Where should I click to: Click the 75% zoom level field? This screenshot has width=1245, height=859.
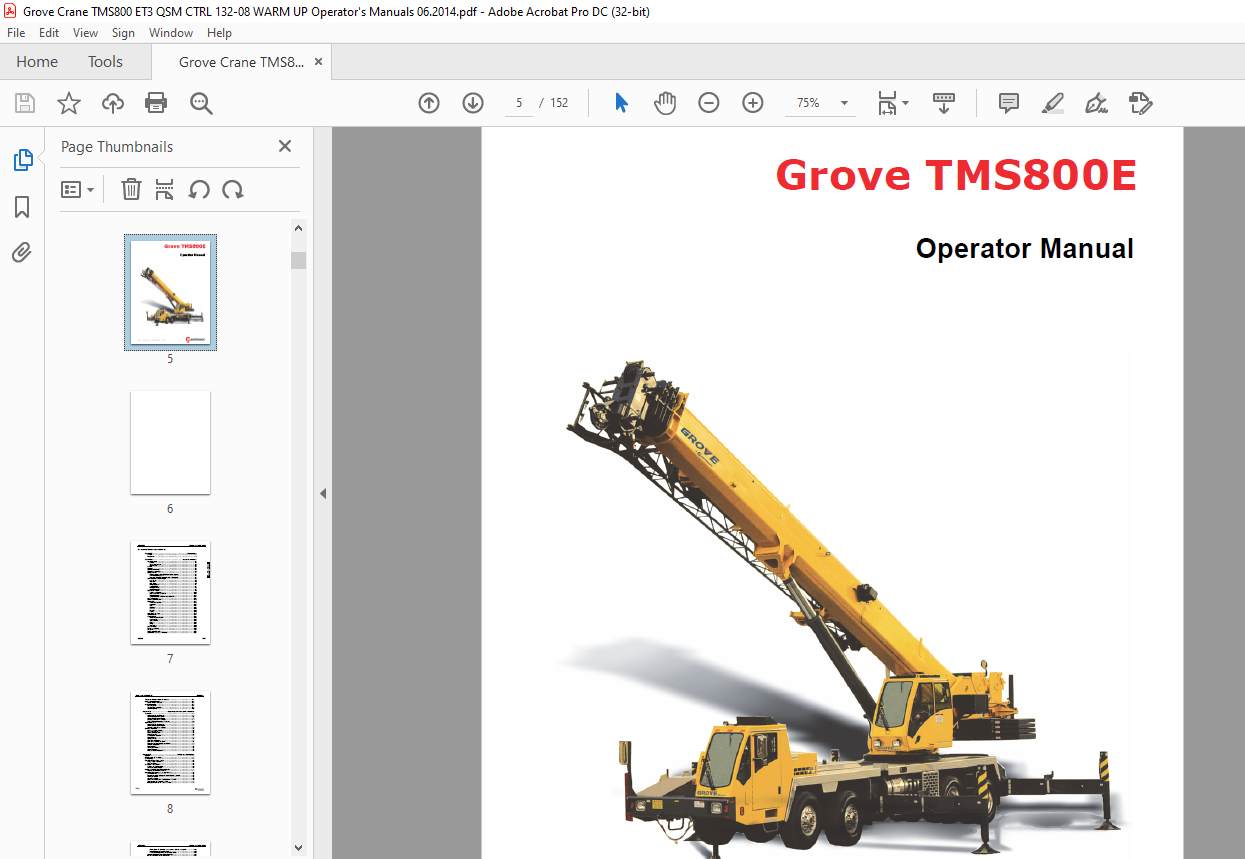point(808,103)
